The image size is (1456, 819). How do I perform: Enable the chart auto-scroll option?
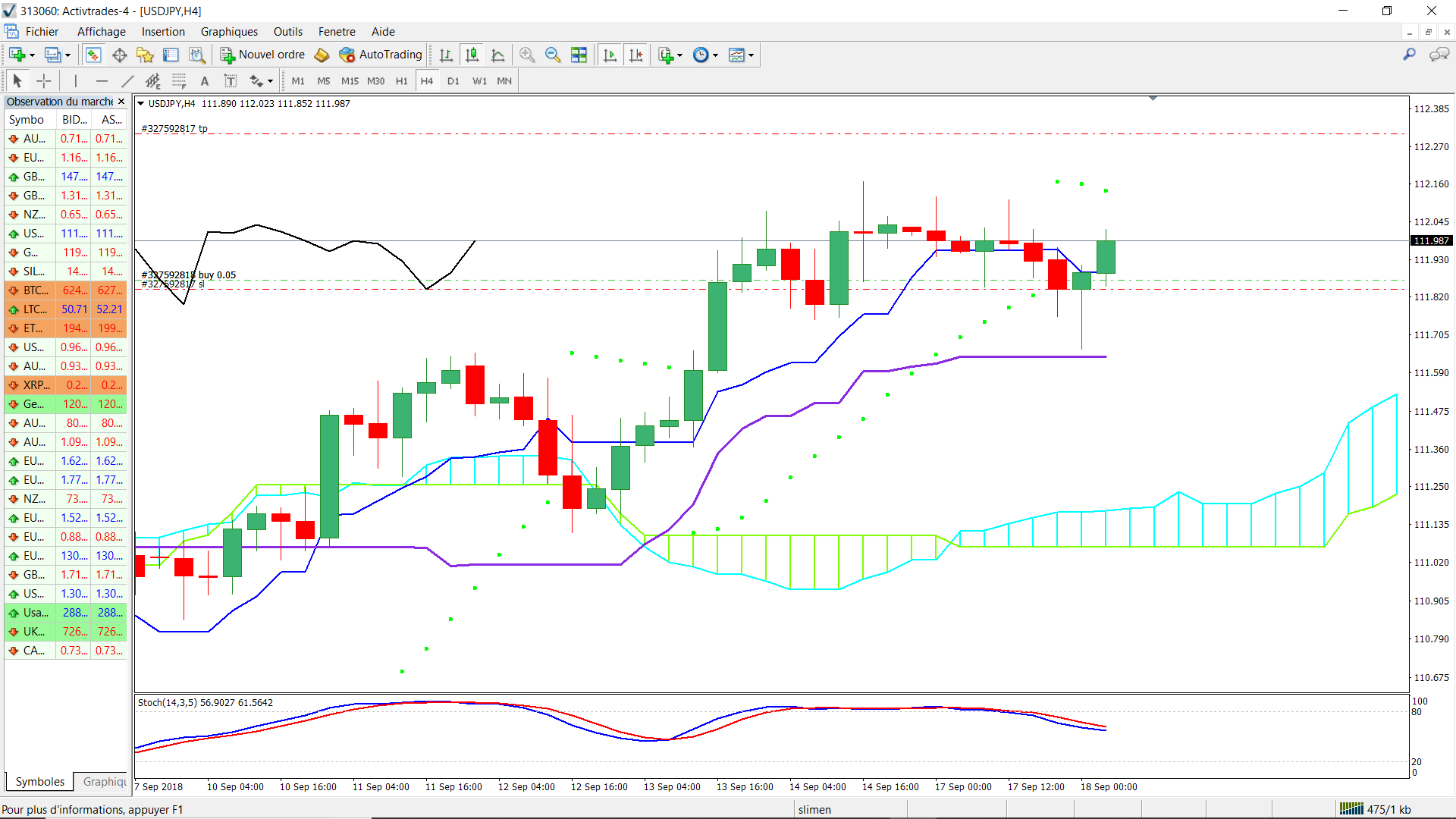click(x=610, y=55)
